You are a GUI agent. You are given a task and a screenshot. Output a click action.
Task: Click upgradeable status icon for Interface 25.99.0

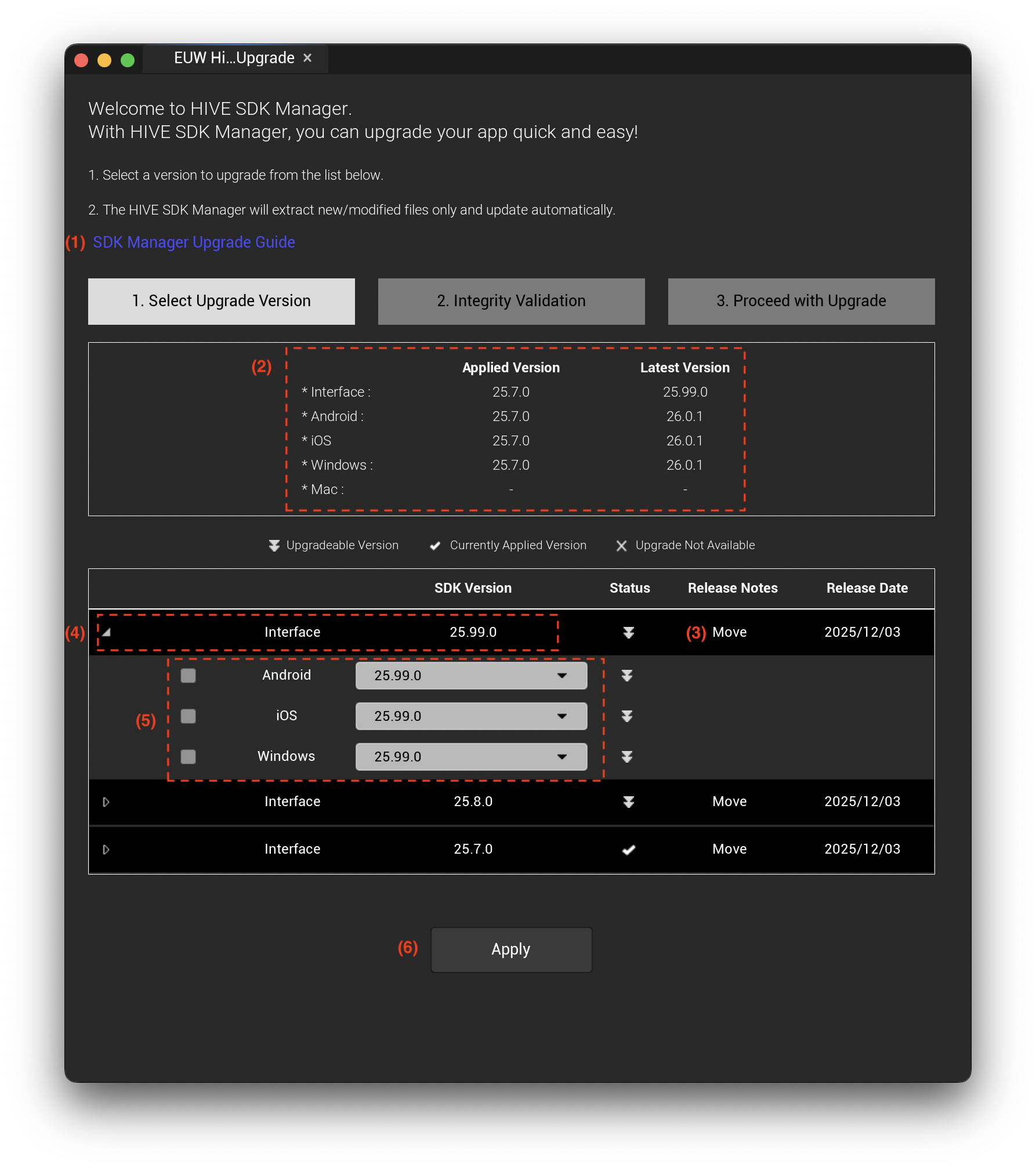click(628, 632)
